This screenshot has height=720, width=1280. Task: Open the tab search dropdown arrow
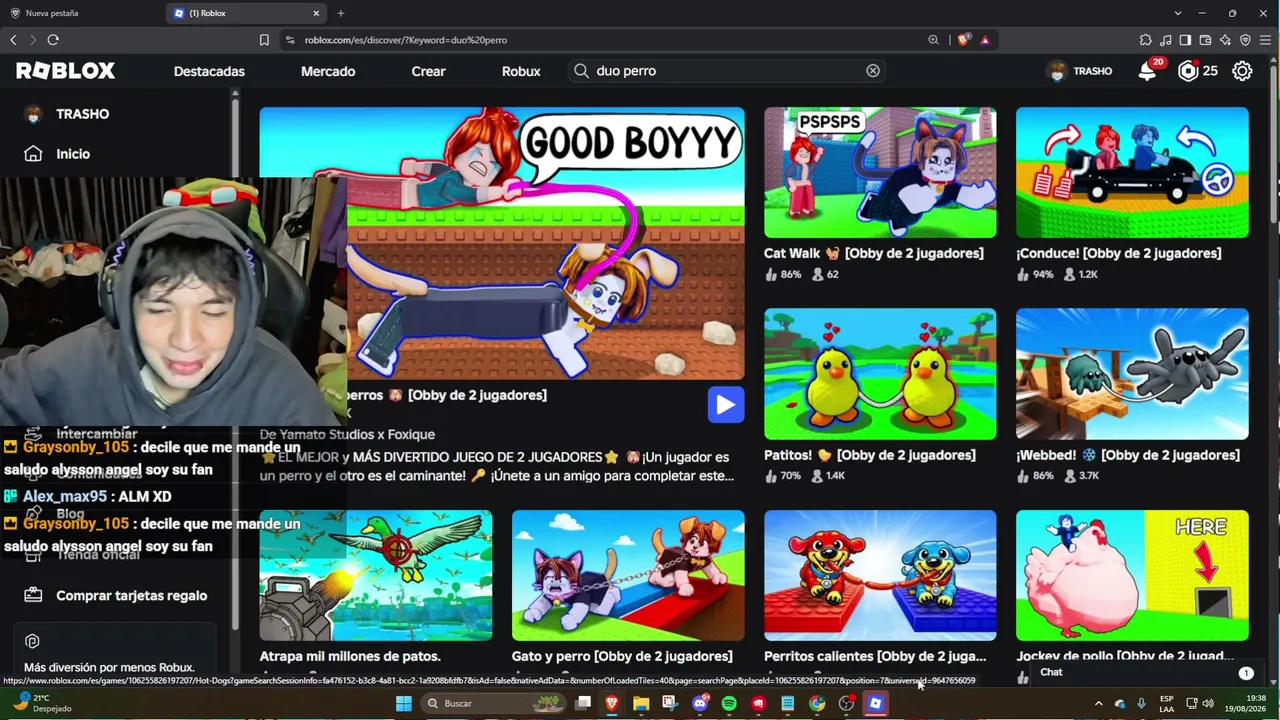pyautogui.click(x=1177, y=13)
